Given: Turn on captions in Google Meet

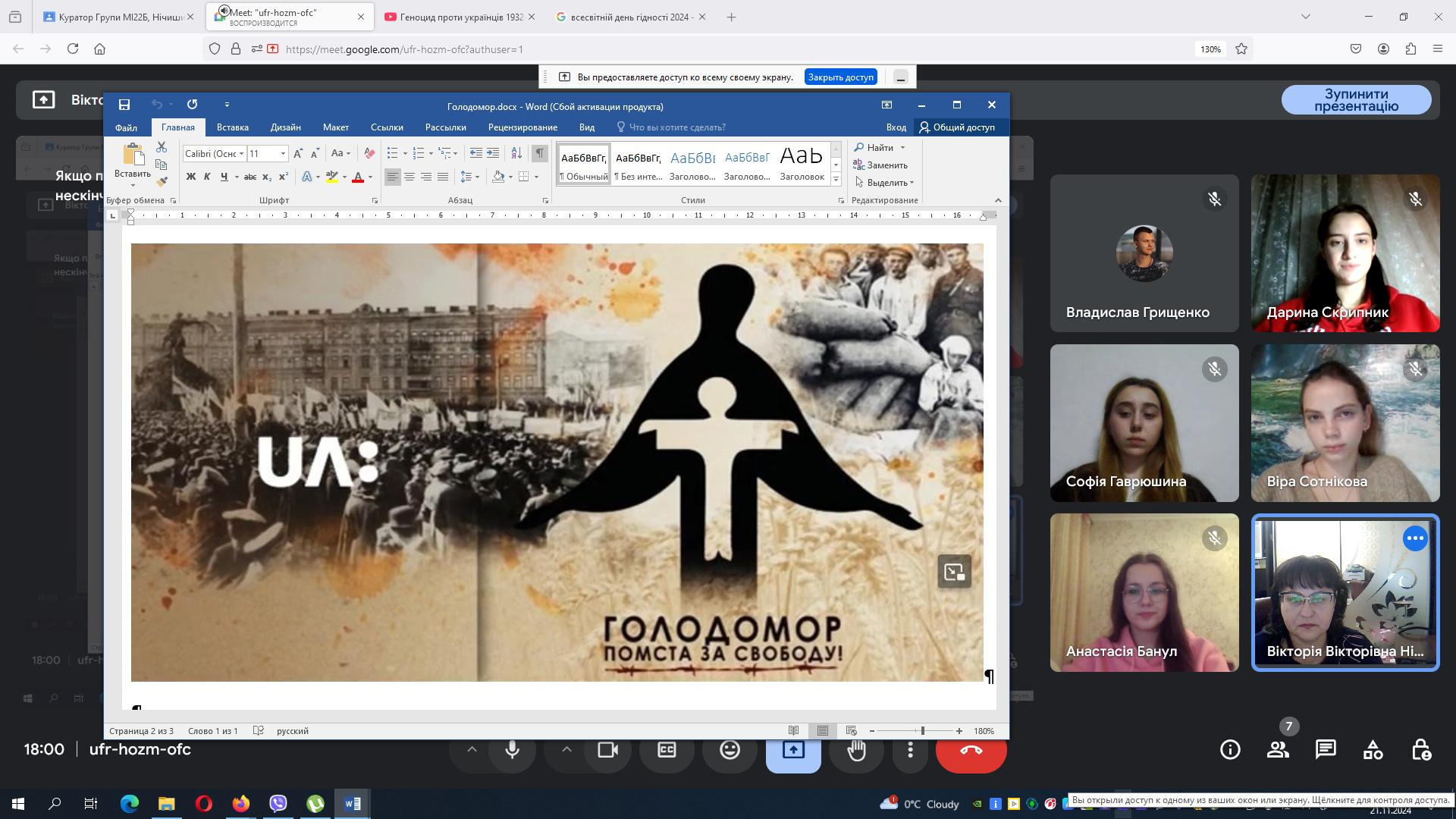Looking at the screenshot, I should tap(664, 750).
